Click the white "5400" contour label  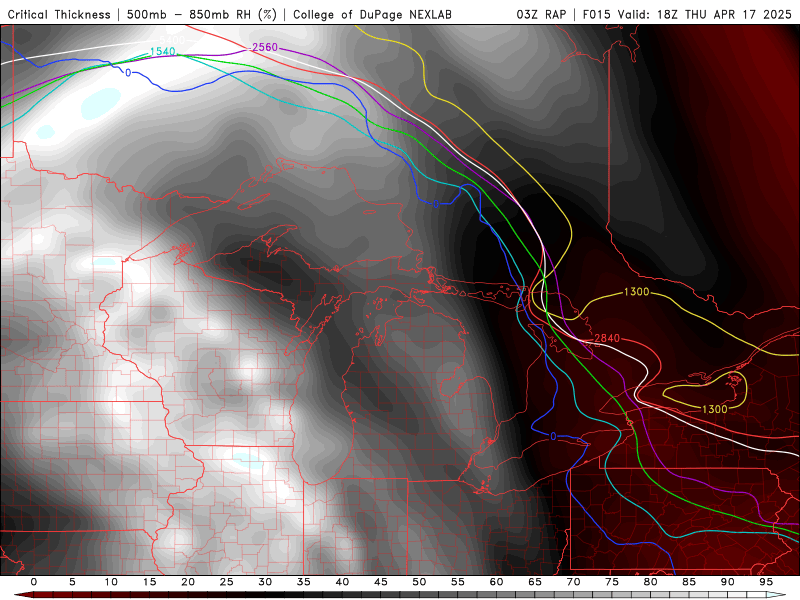pos(172,40)
